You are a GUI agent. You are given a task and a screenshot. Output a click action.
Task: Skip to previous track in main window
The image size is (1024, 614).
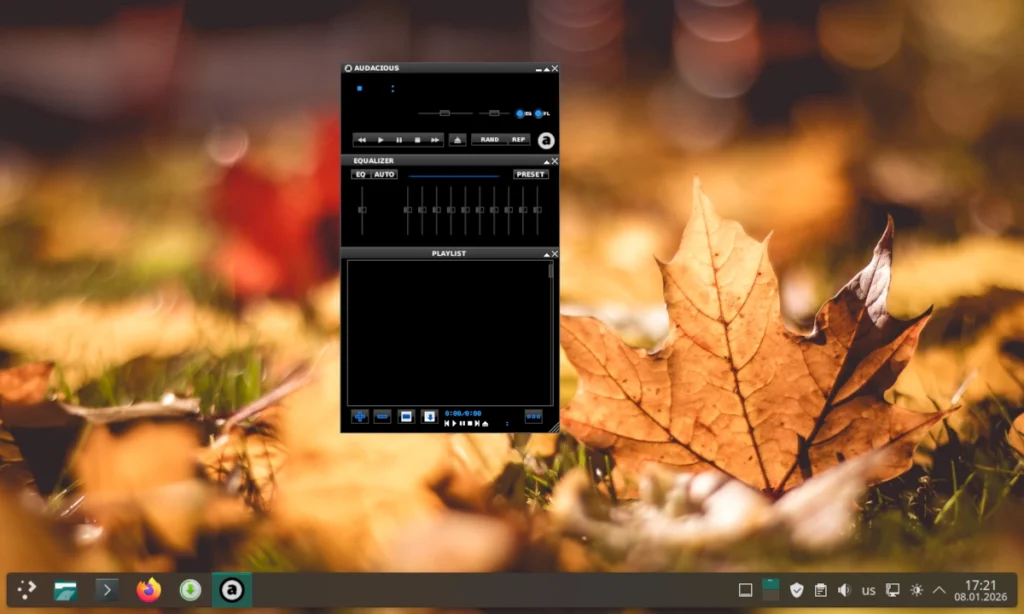[x=362, y=140]
